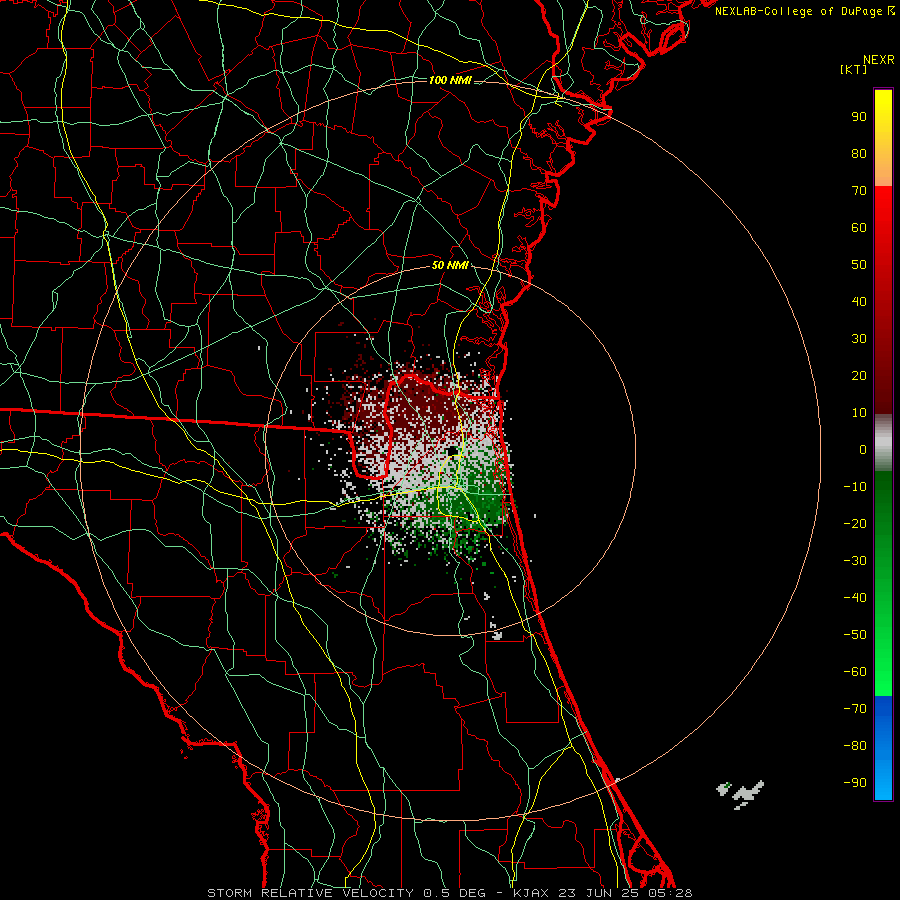This screenshot has width=900, height=900.
Task: Click the positive 40 legend value
Action: coord(859,302)
